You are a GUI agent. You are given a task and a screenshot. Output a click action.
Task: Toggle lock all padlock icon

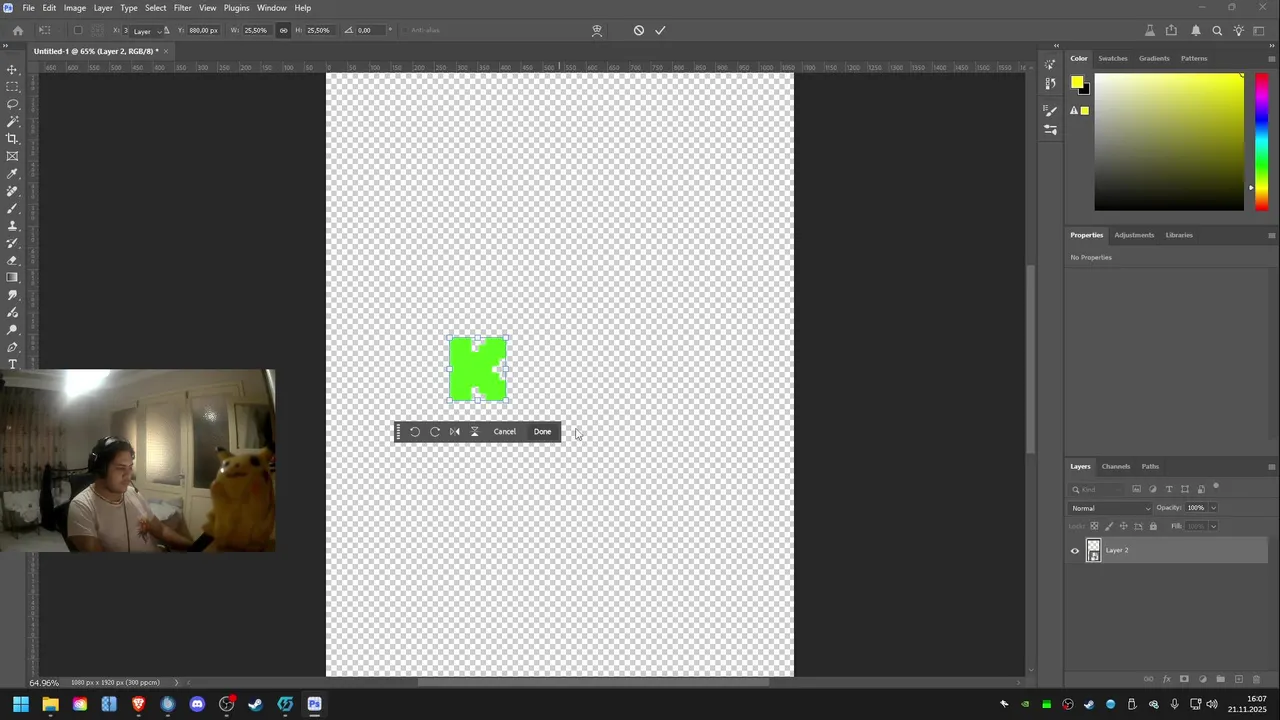(x=1153, y=526)
